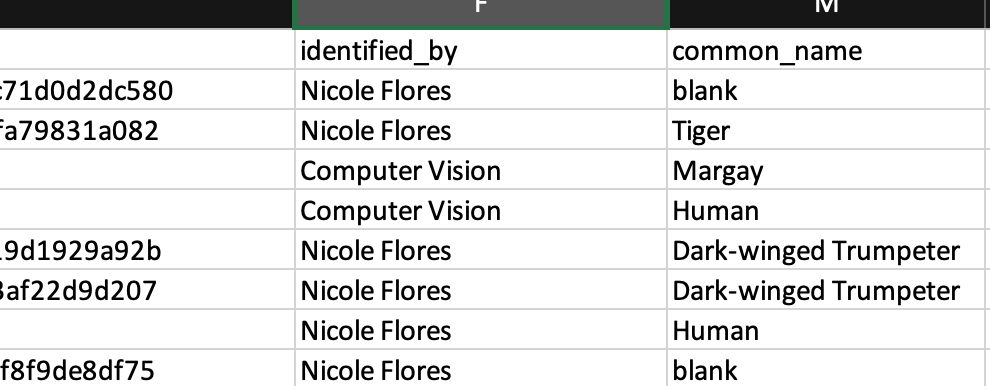Select cell ending in c71d0d2dc580

pyautogui.click(x=147, y=90)
